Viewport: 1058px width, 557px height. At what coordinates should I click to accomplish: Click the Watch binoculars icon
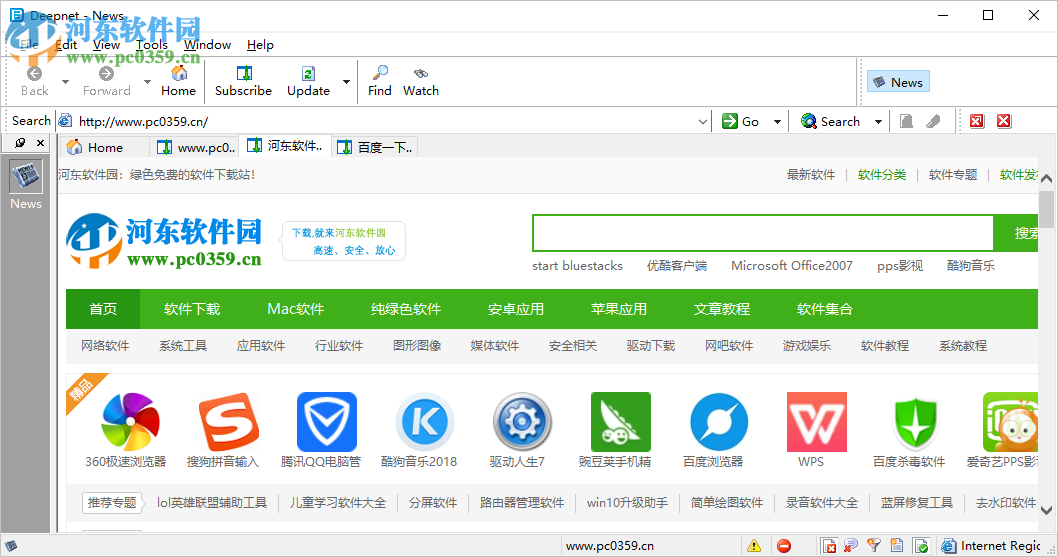coord(421,73)
